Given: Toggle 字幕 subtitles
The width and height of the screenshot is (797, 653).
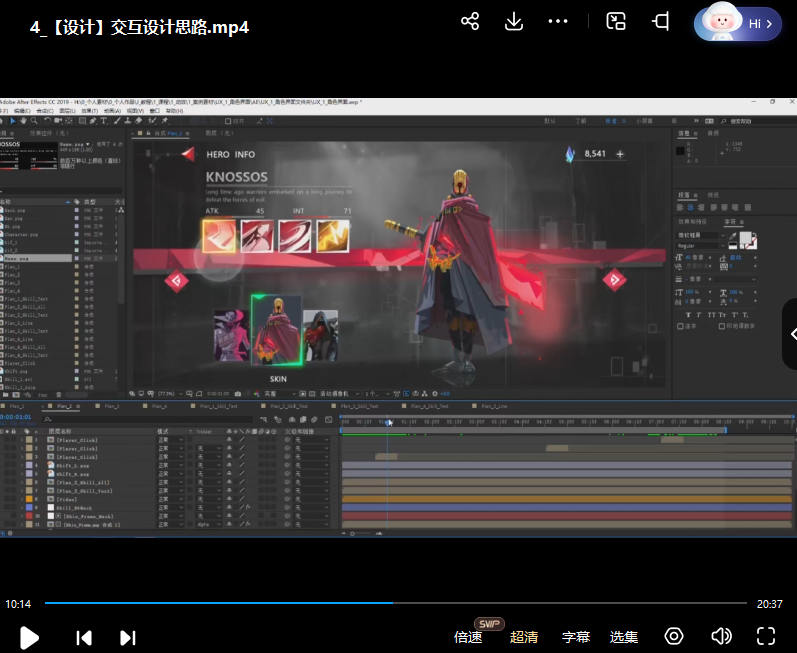Looking at the screenshot, I should point(576,637).
